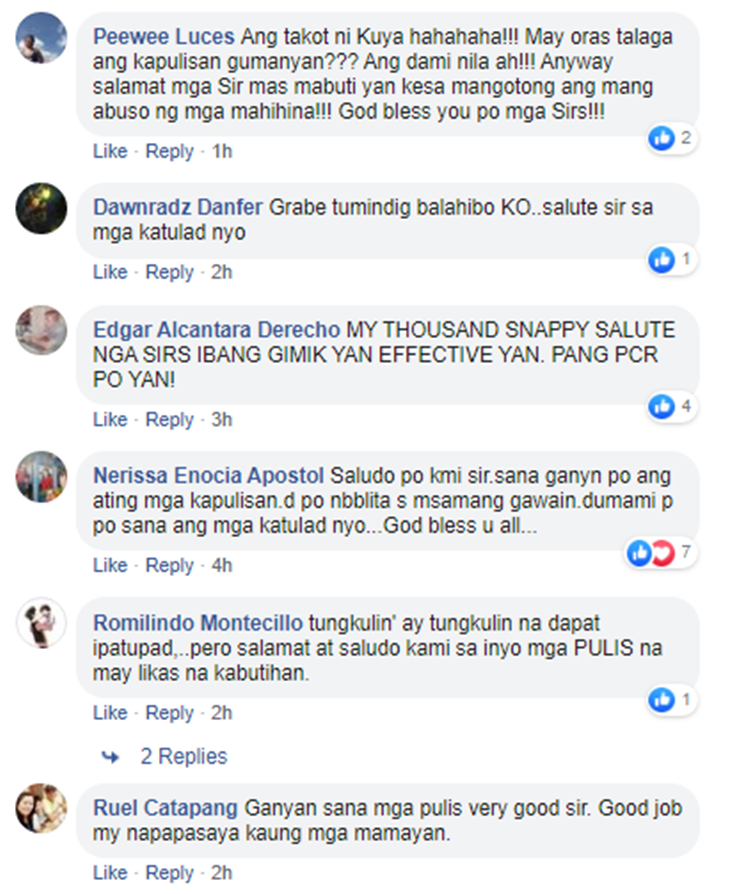Reply to Ruel Catapang's comment
Viewport: 750px width, 894px height.
[169, 873]
